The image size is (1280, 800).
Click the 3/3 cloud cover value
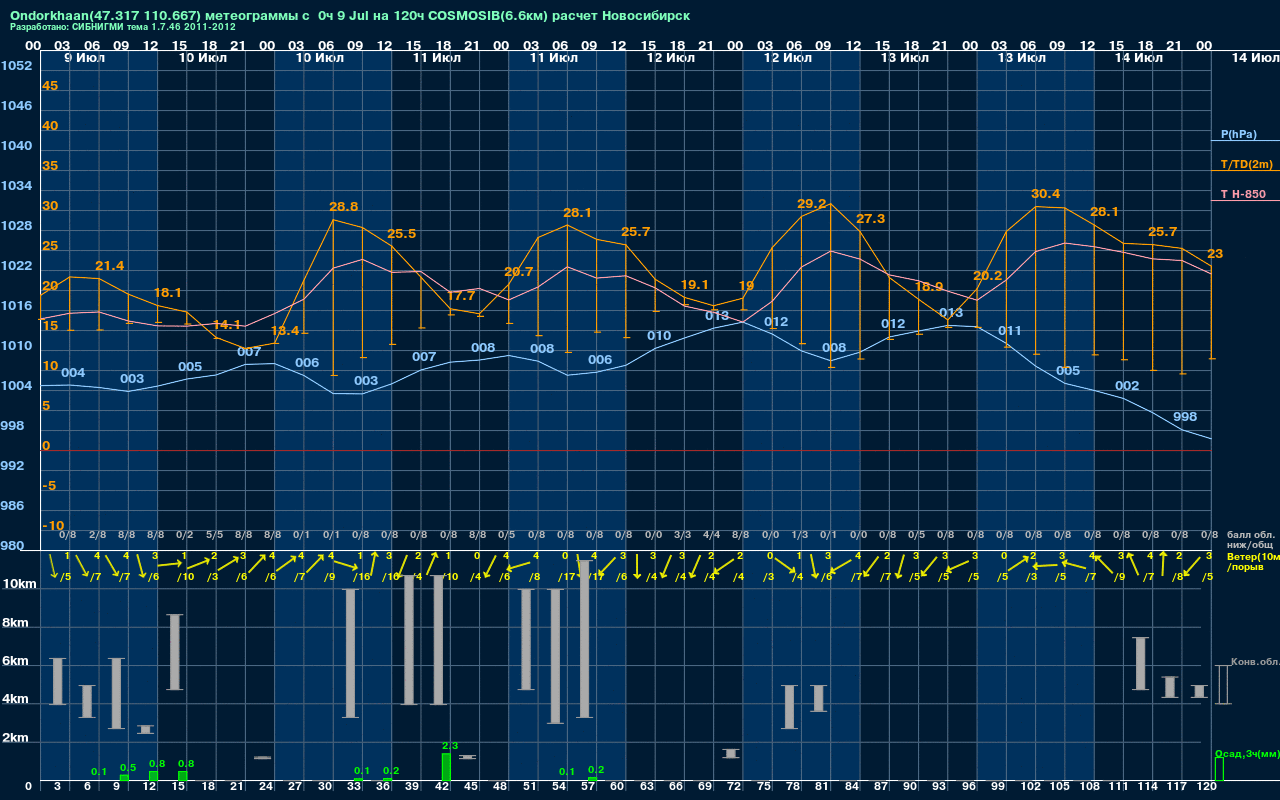[x=682, y=535]
